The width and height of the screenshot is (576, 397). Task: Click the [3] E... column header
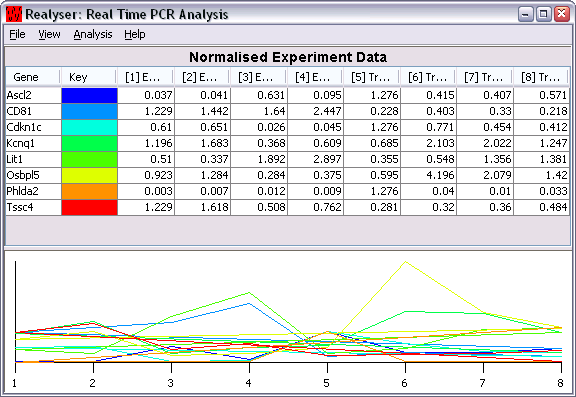(x=259, y=77)
